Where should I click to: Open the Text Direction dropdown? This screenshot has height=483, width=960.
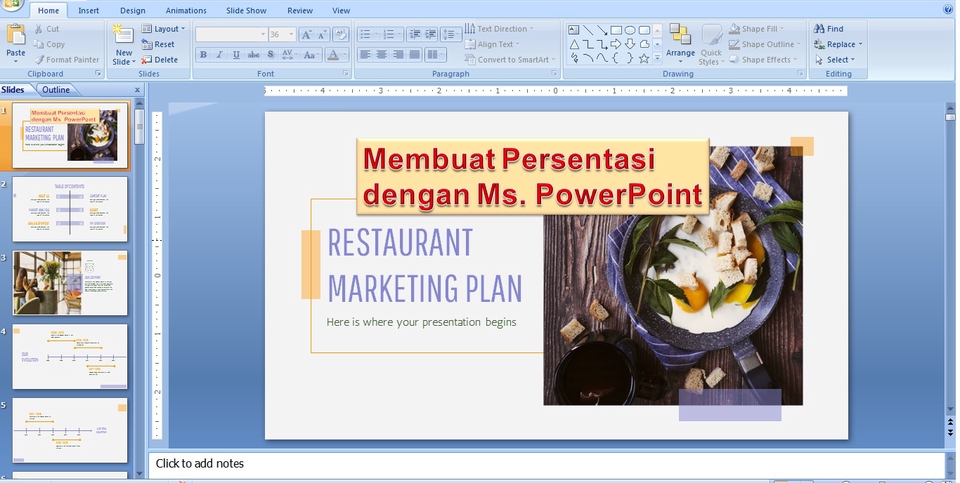pos(499,29)
